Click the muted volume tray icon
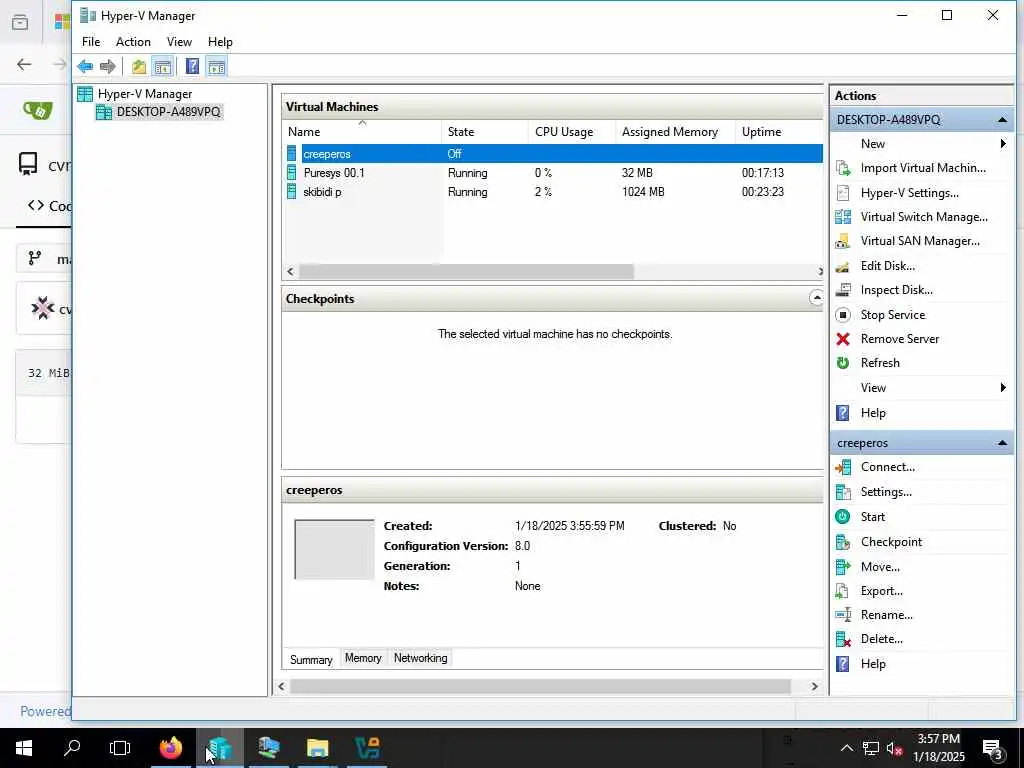The width and height of the screenshot is (1024, 768). pos(894,748)
